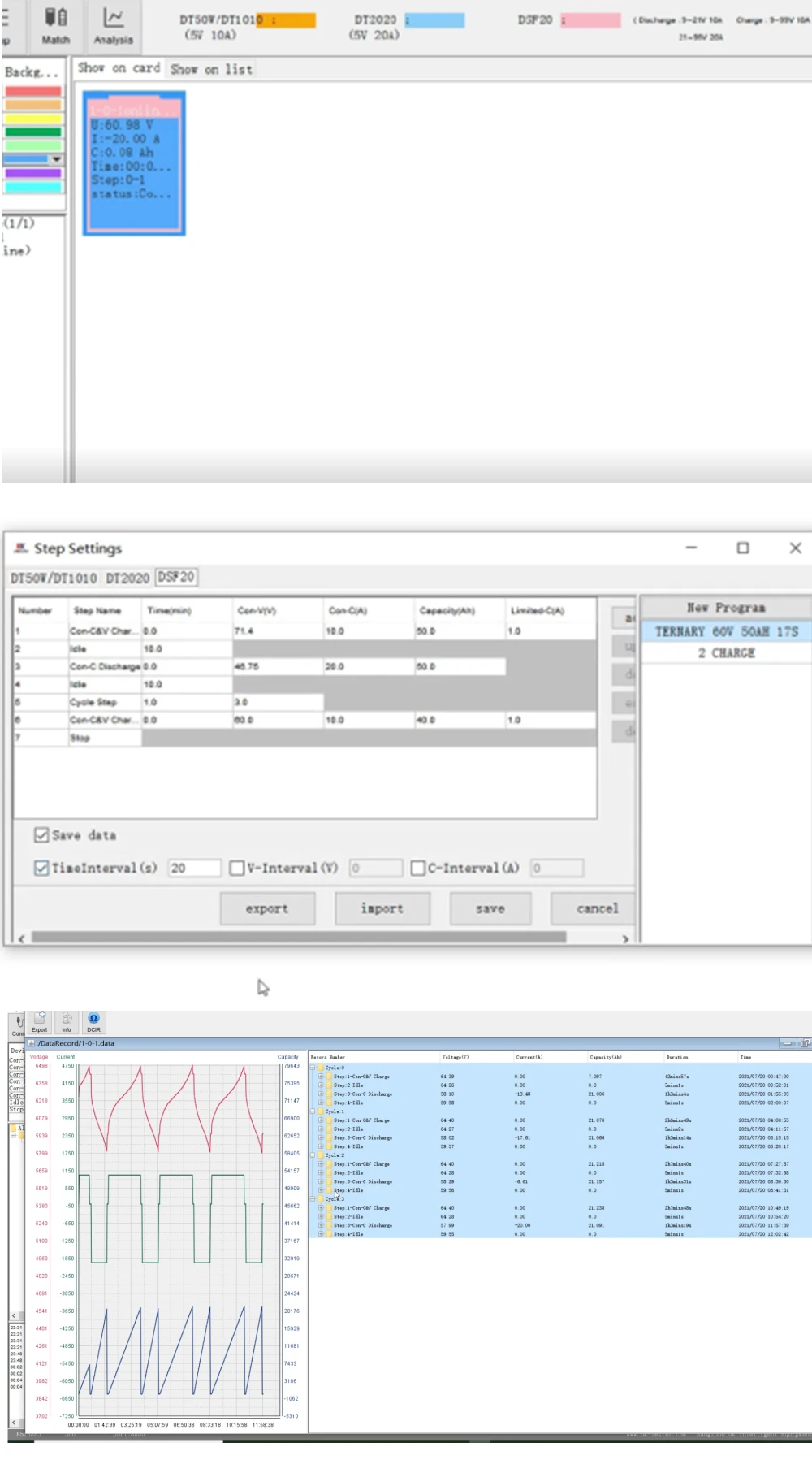Screen dimensions: 812x1473
Task: Select TERNARY 60V 50AH 17S program
Action: (x=727, y=631)
